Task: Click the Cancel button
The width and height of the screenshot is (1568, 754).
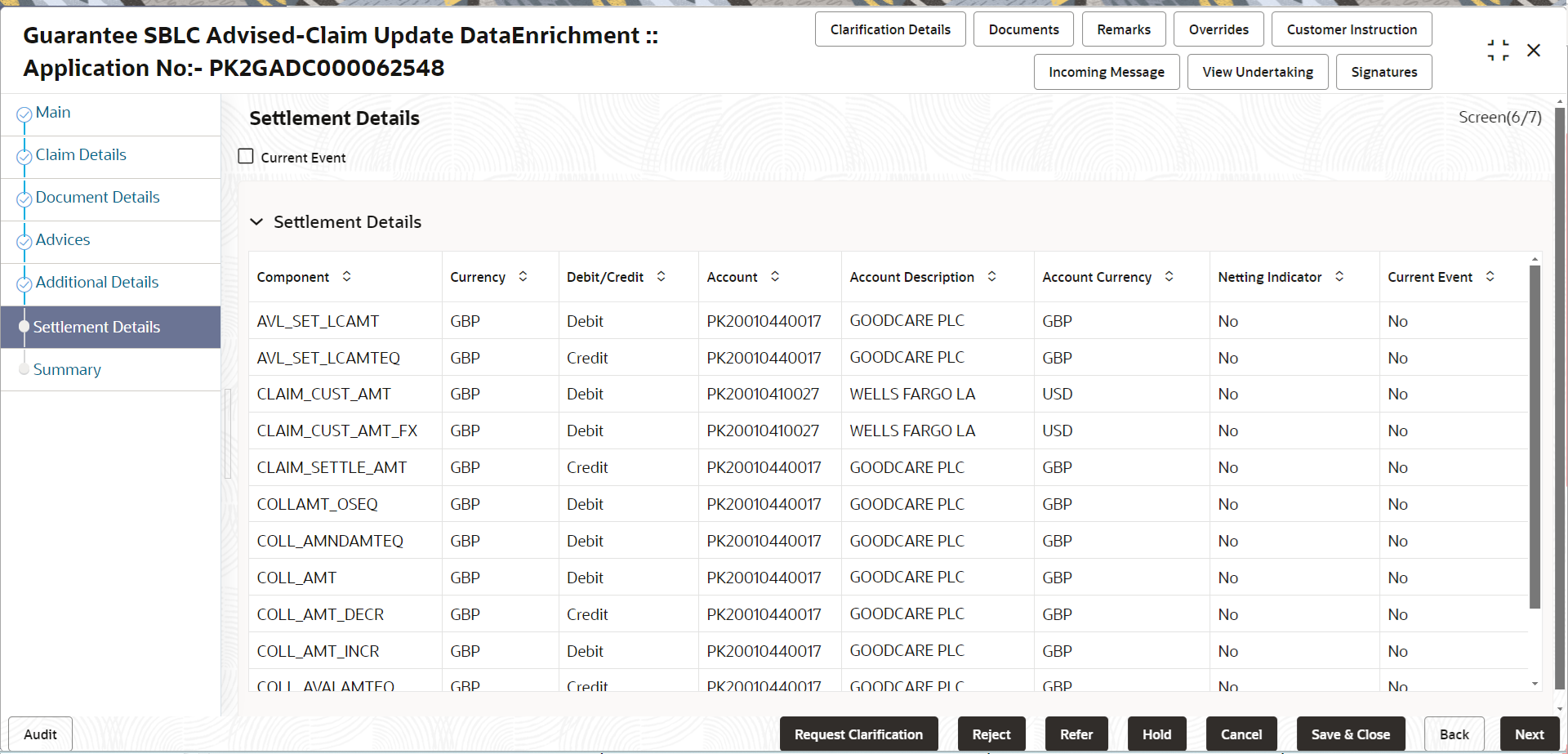Action: click(x=1241, y=734)
